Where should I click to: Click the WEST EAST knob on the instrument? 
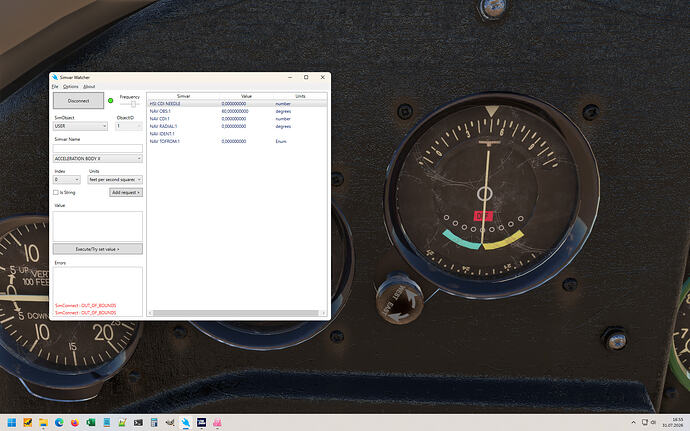click(399, 299)
